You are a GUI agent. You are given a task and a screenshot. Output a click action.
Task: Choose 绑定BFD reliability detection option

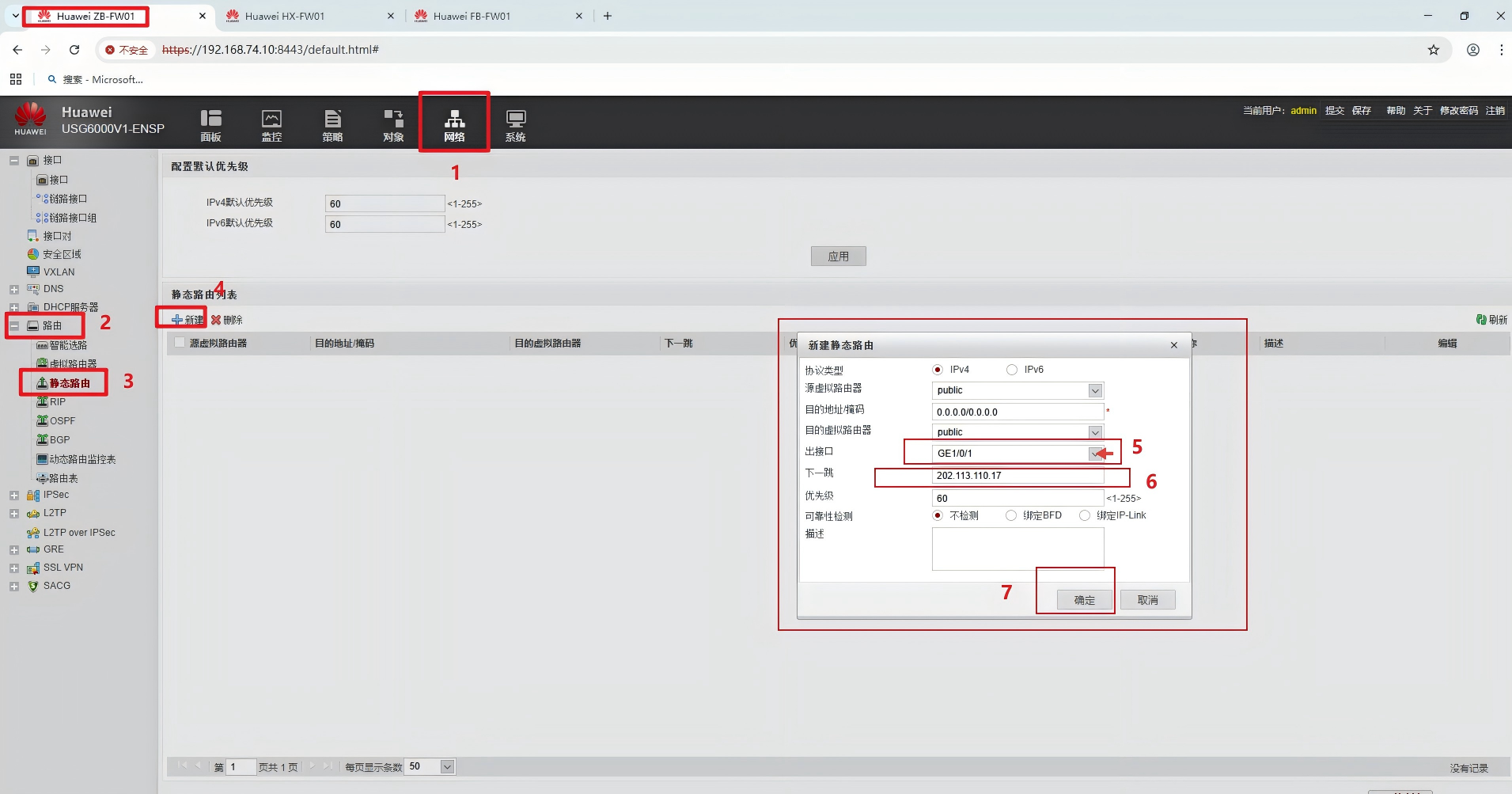1011,515
